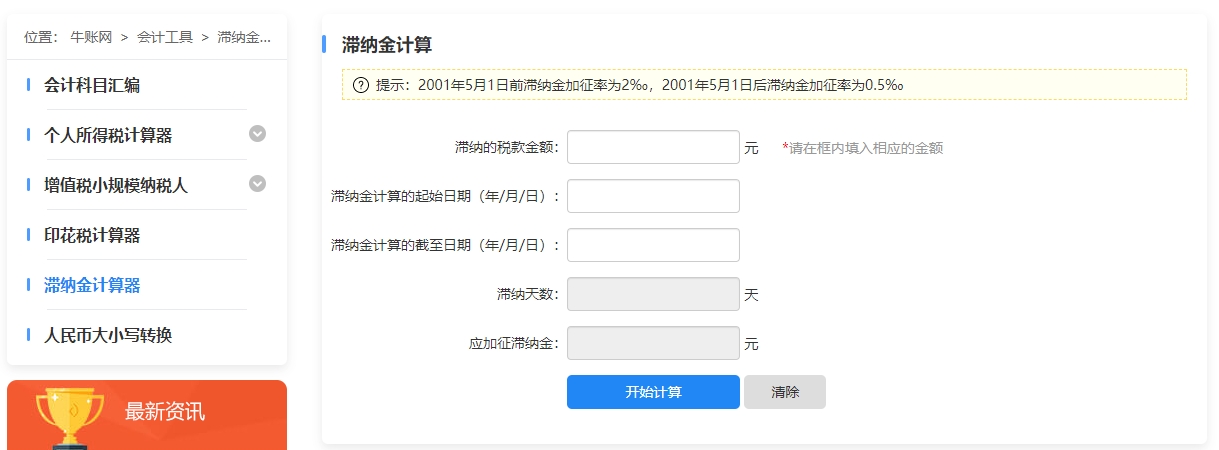The height and width of the screenshot is (450, 1219).
Task: Click the 截至日期 date input
Action: (x=653, y=245)
